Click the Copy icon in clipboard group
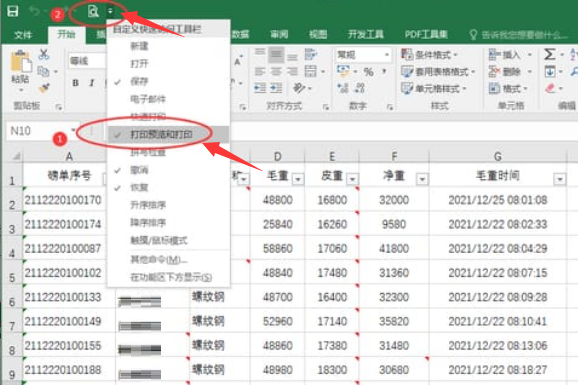Image resolution: width=578 pixels, height=385 pixels. click(x=43, y=71)
